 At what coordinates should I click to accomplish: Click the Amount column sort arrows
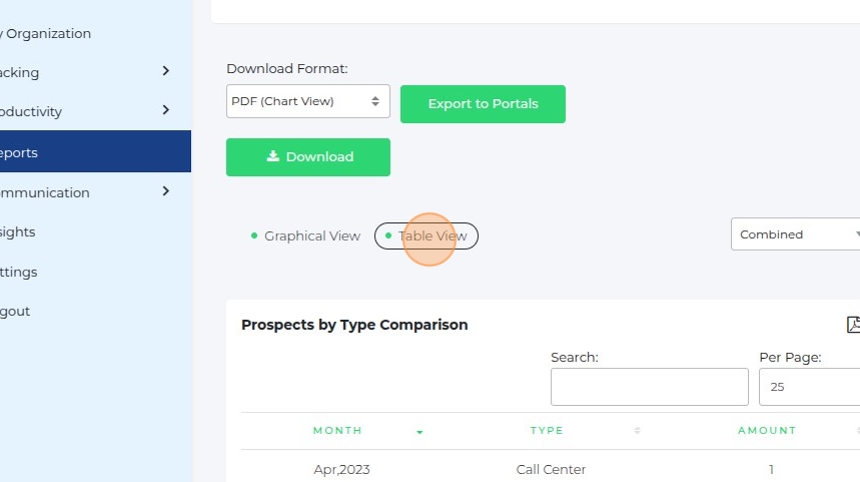[857, 431]
